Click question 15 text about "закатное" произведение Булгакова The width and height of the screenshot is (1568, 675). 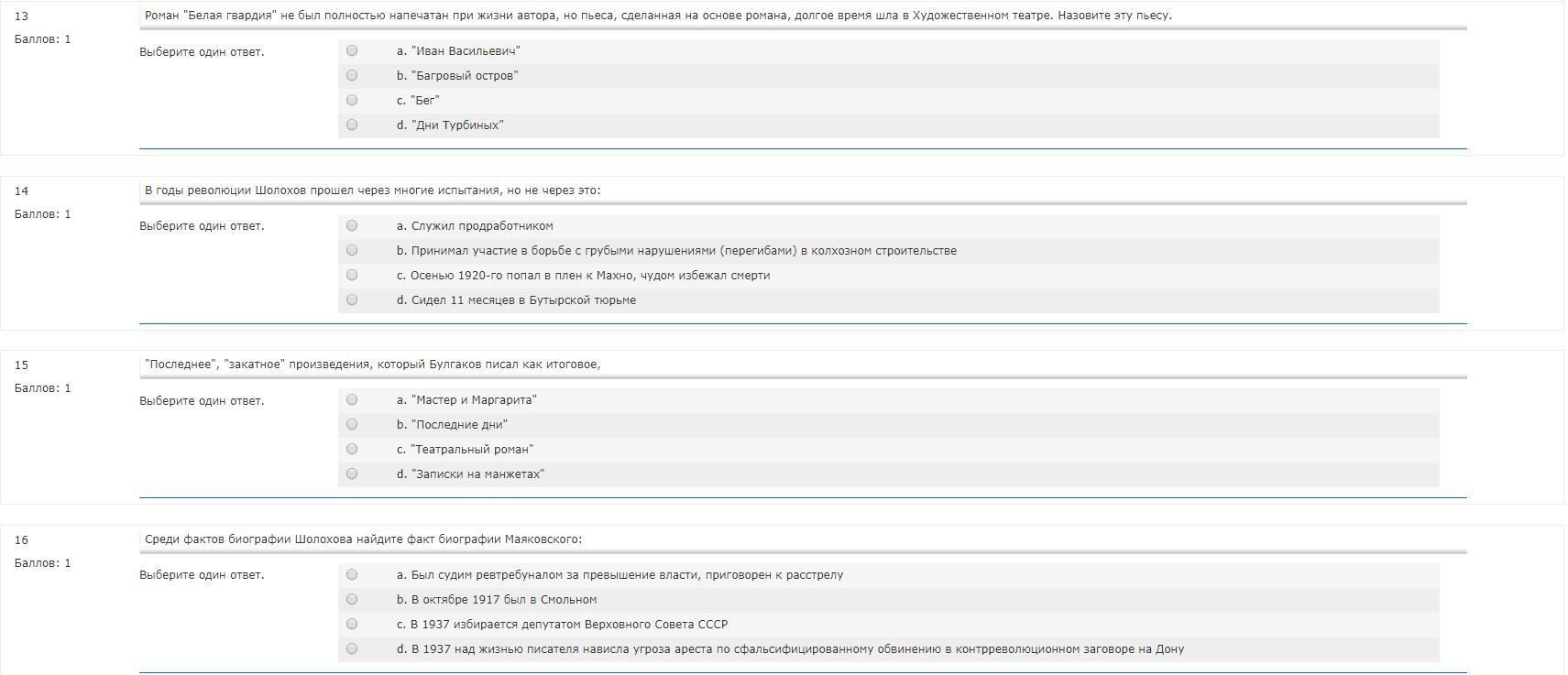372,365
